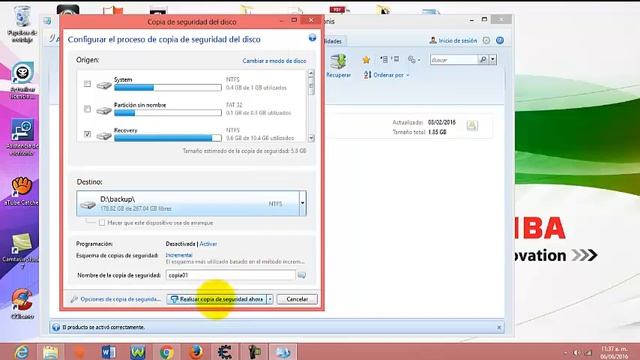Check the Partición sin nombre checkbox
The image size is (640, 360).
pyautogui.click(x=87, y=109)
